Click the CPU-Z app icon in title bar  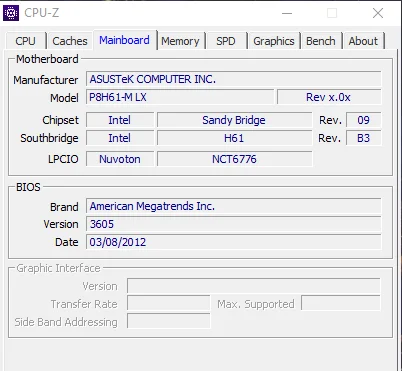click(11, 13)
